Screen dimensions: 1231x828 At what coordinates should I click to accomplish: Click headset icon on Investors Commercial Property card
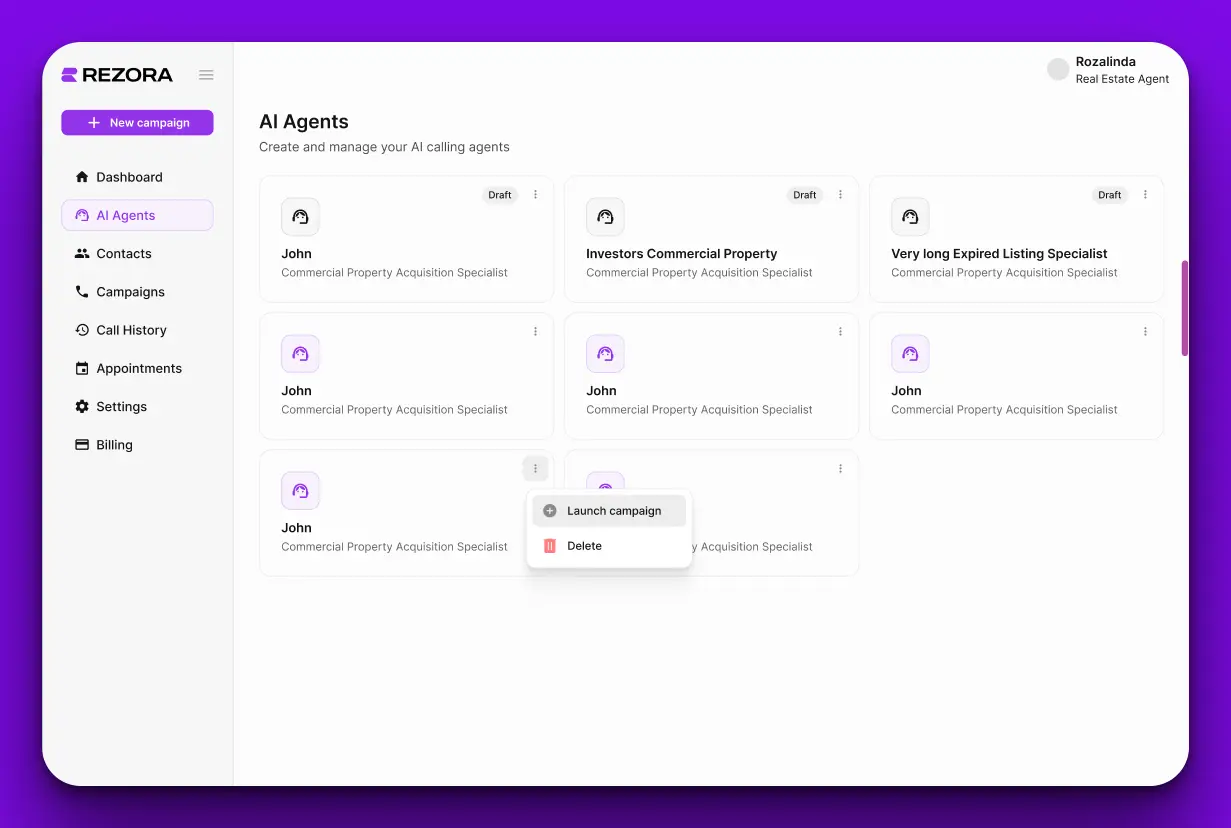(605, 217)
